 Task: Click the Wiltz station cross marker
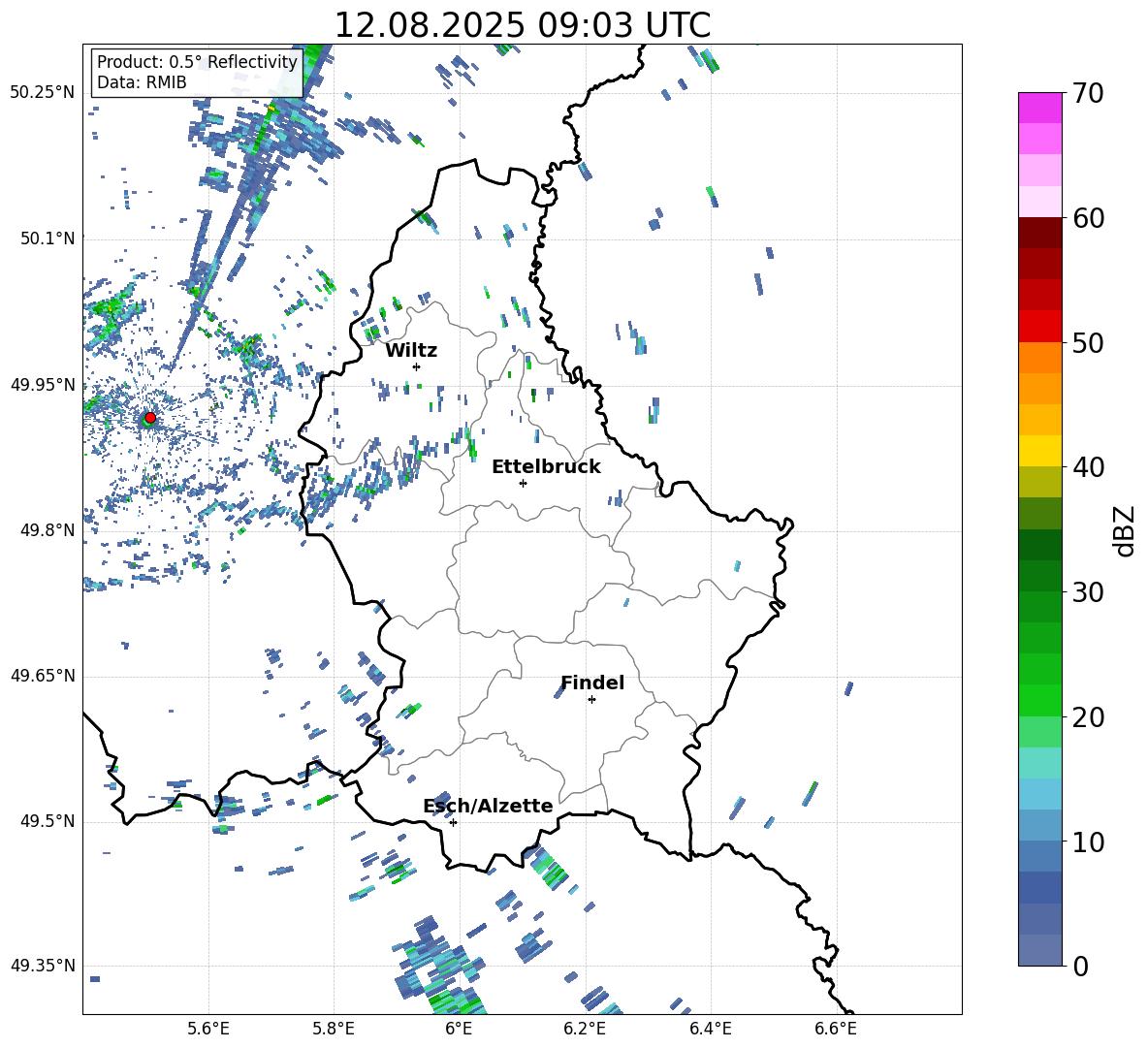[417, 366]
